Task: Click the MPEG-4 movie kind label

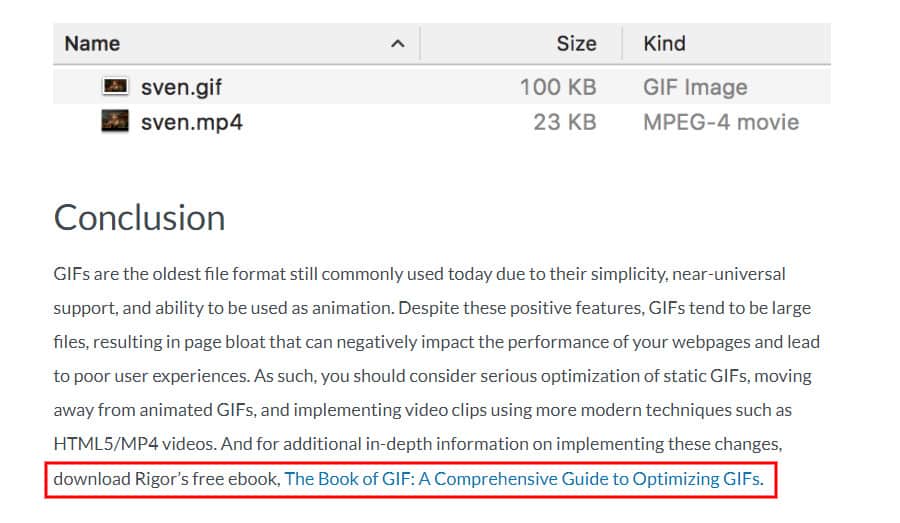Action: click(x=721, y=122)
